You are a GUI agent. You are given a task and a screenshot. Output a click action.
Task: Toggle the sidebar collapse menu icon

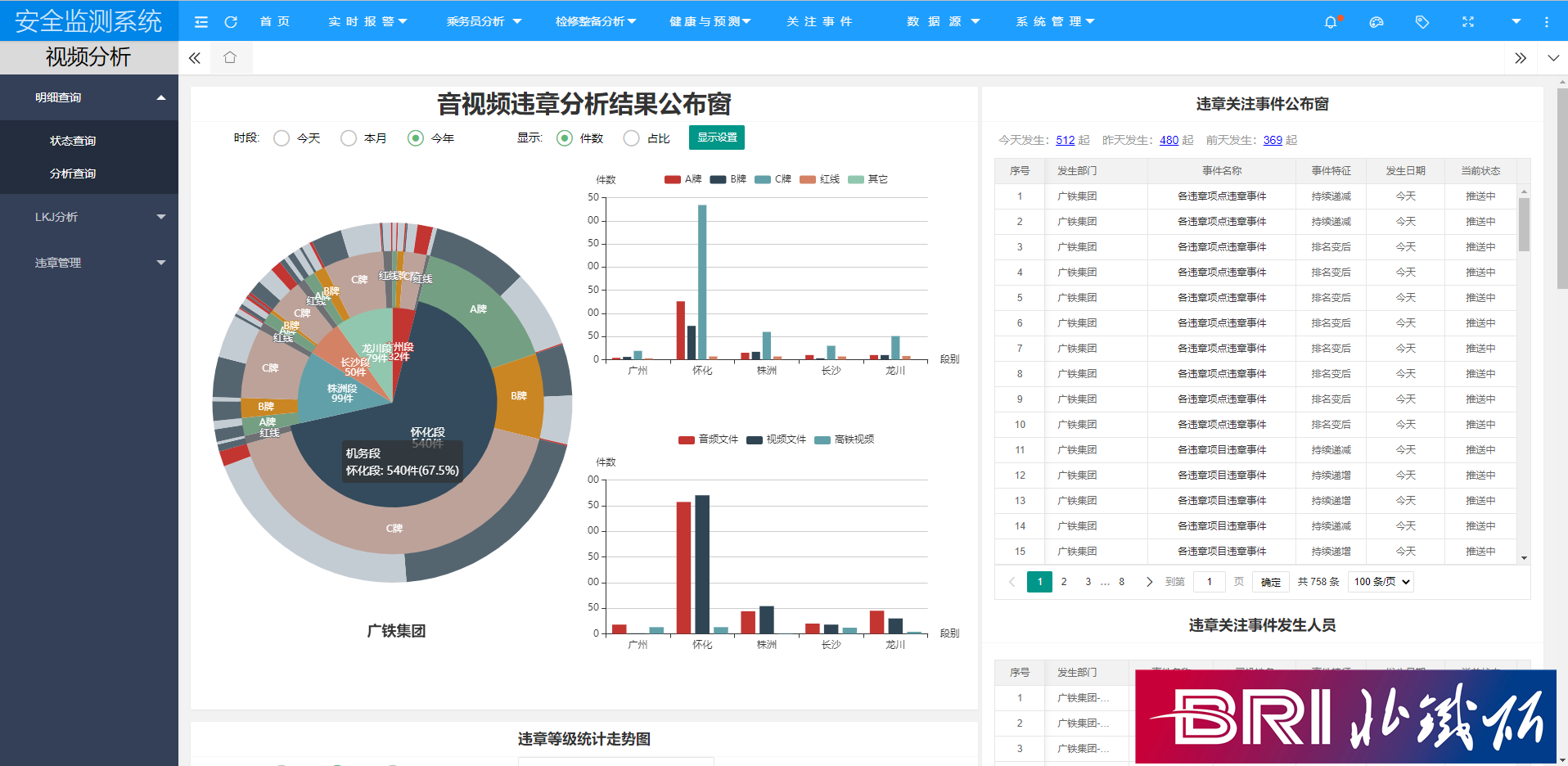201,22
